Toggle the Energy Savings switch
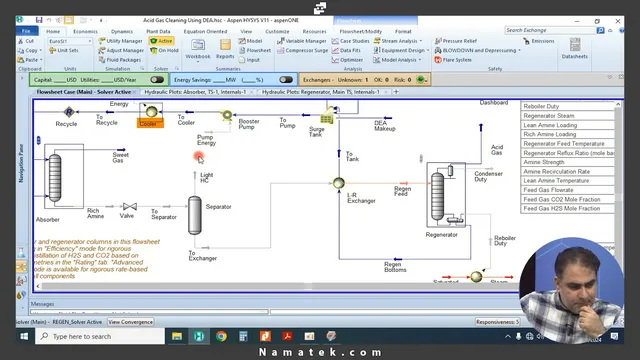This screenshot has height=360, width=640. [286, 80]
